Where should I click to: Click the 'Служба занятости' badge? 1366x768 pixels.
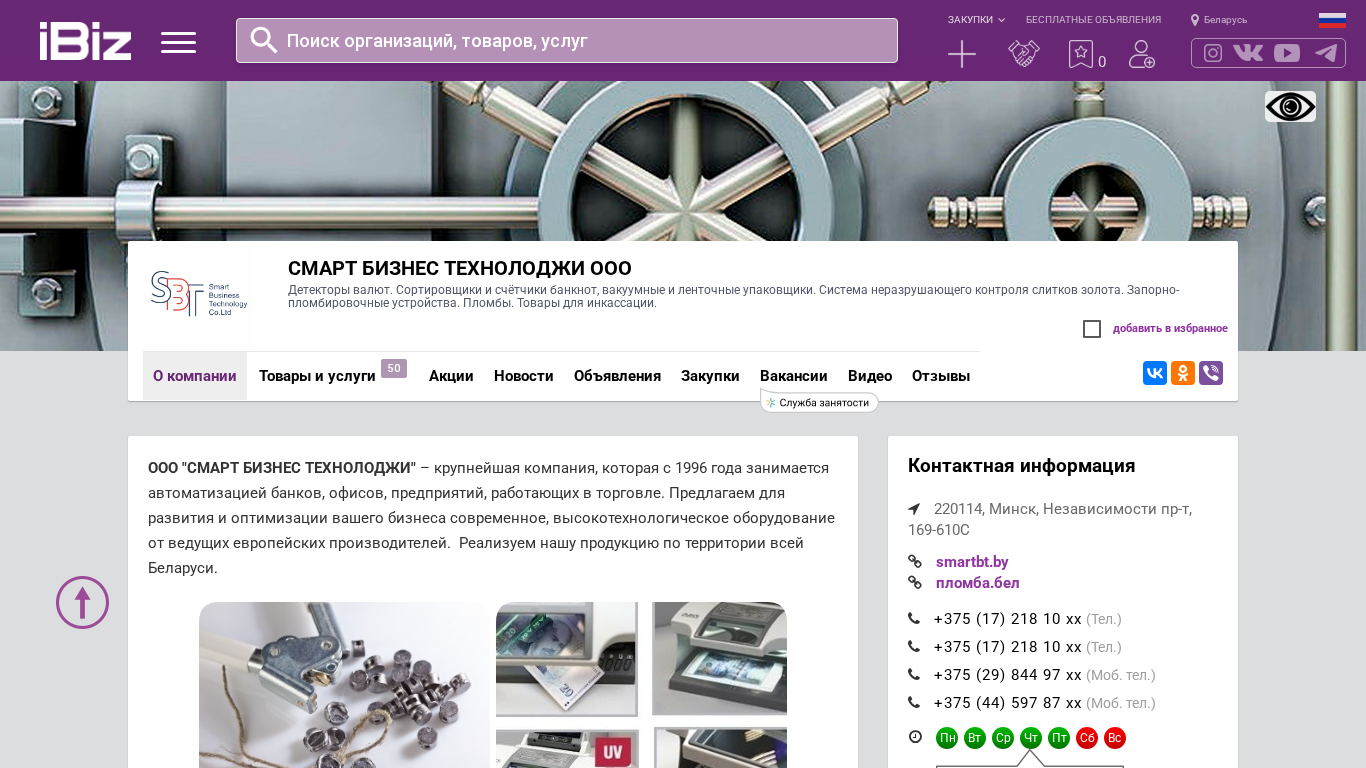(820, 402)
